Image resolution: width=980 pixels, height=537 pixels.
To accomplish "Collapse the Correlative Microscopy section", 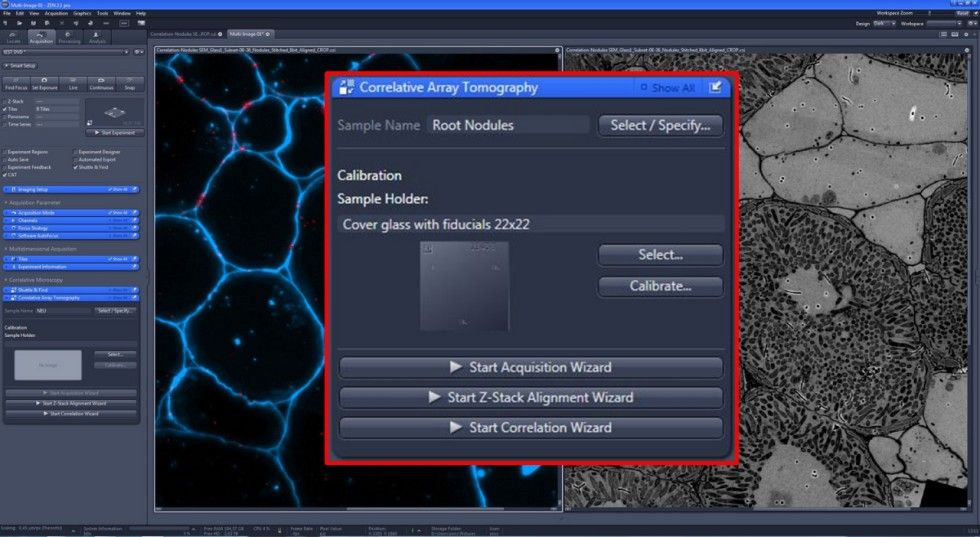I will tap(6, 280).
